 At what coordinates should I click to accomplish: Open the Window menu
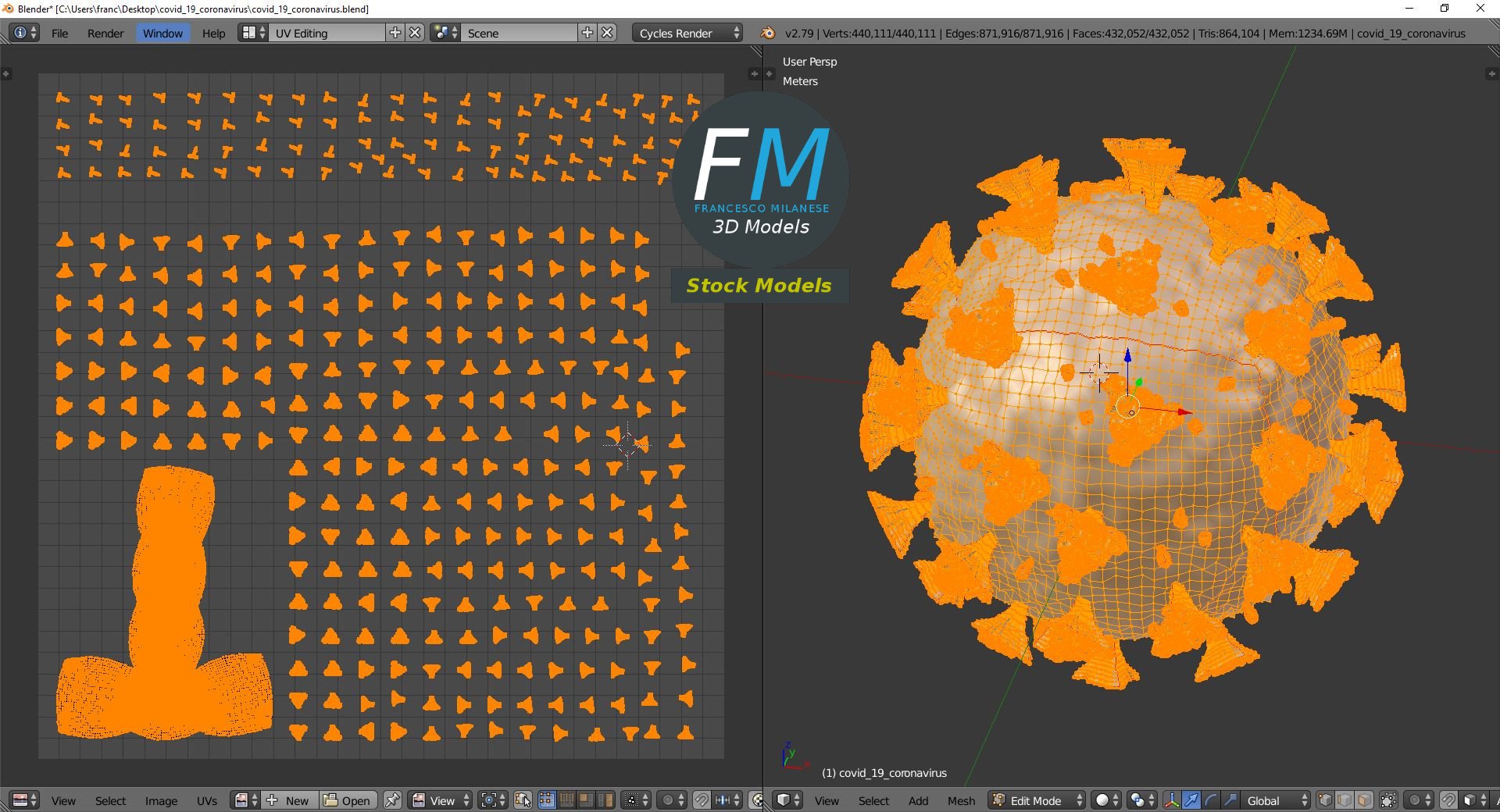click(162, 33)
